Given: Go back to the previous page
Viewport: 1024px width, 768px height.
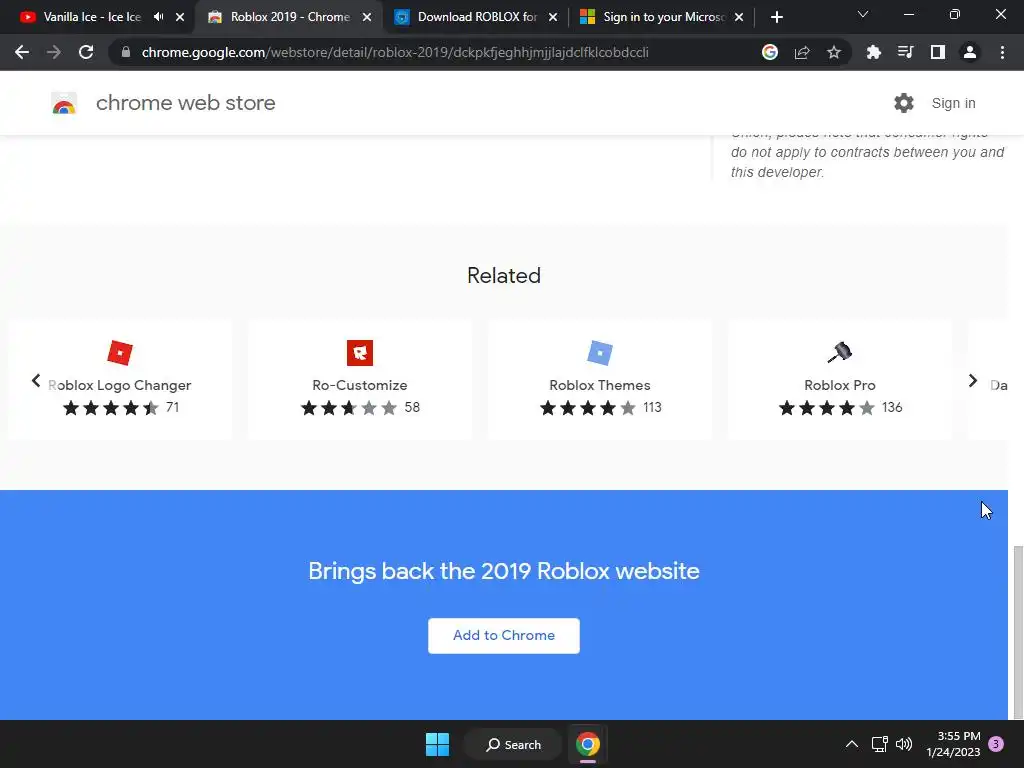Looking at the screenshot, I should point(22,52).
